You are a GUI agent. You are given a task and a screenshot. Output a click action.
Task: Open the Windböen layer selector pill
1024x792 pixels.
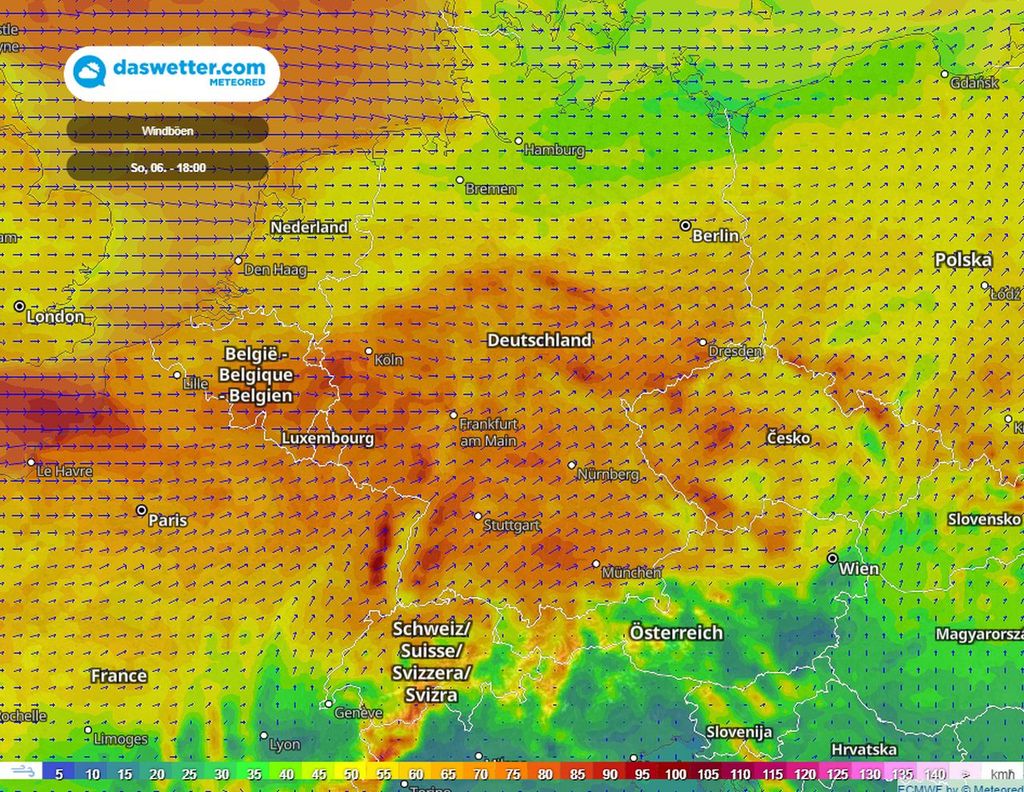[x=167, y=130]
